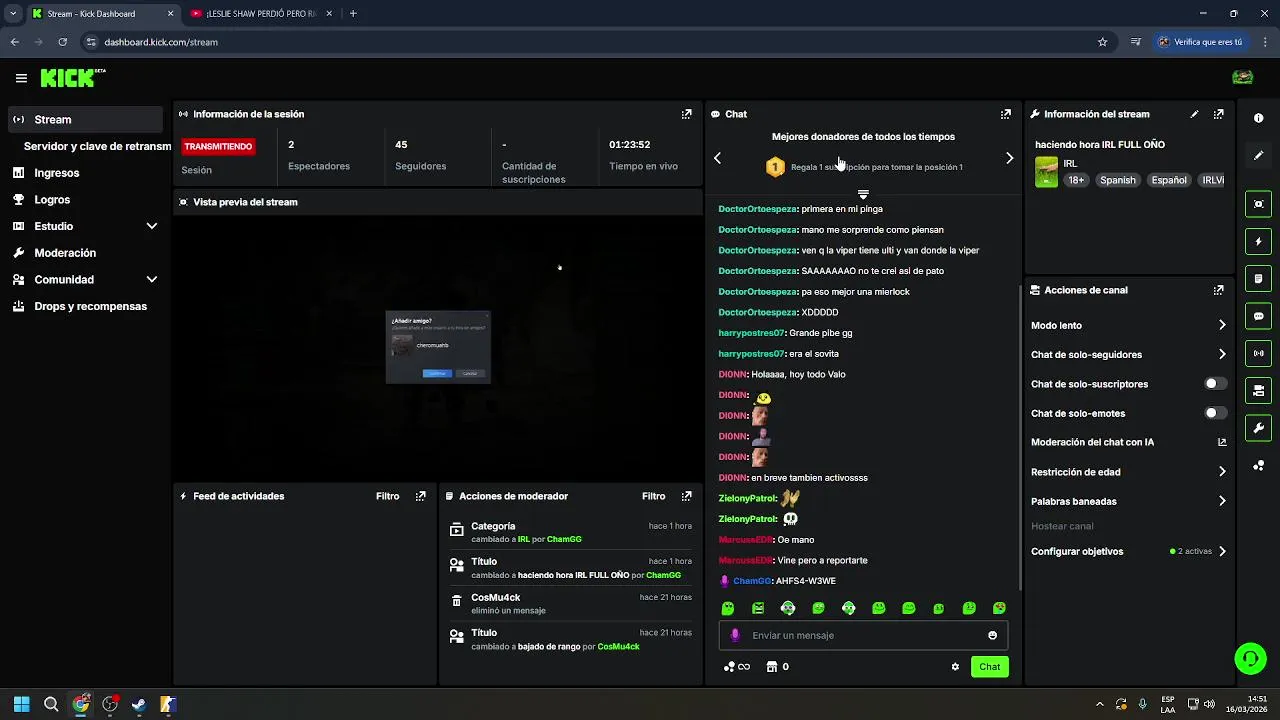
Task: Select the first green emote in quick bar
Action: pyautogui.click(x=728, y=608)
